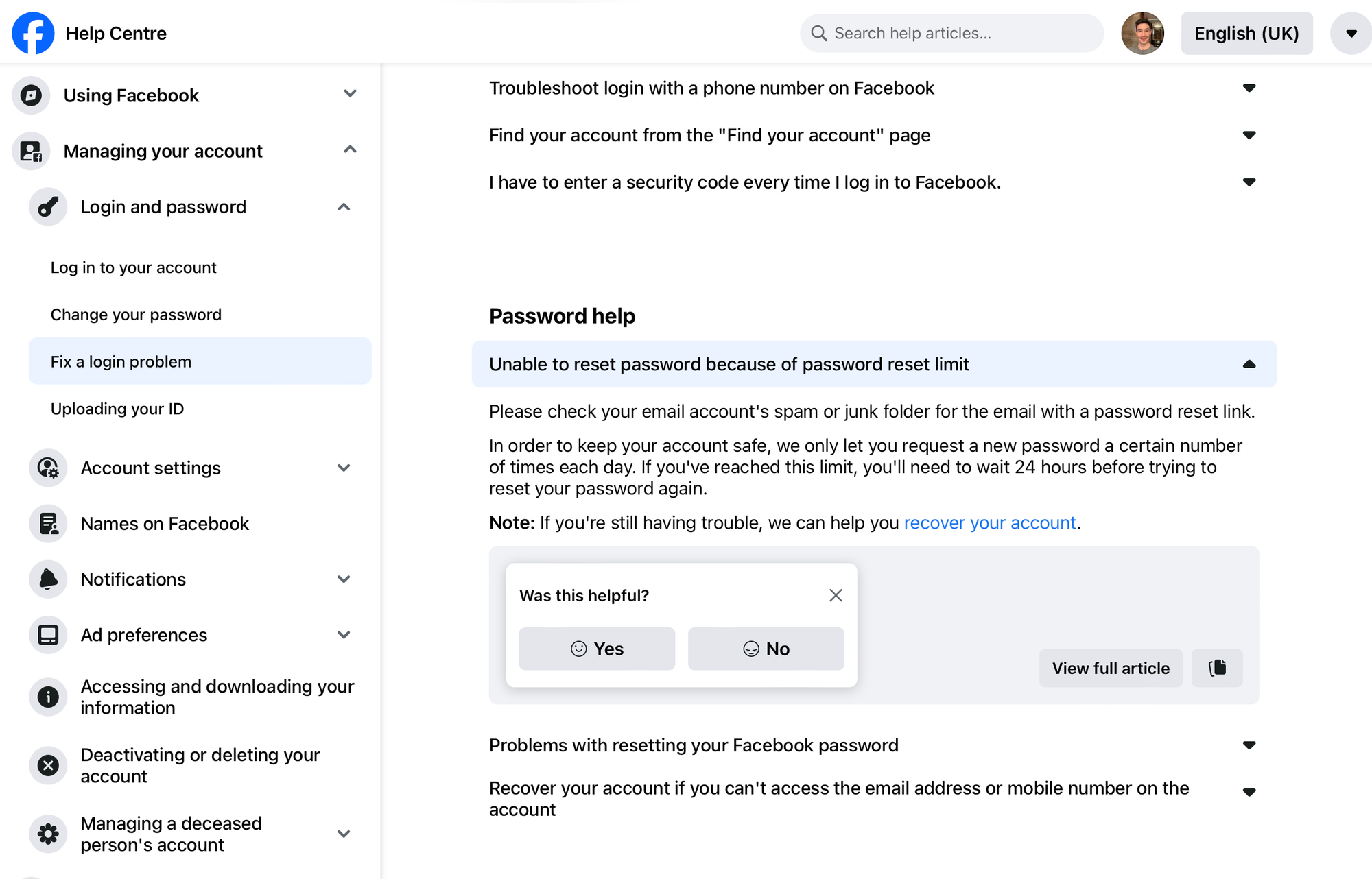
Task: Click the Login and password key icon
Action: (x=48, y=206)
